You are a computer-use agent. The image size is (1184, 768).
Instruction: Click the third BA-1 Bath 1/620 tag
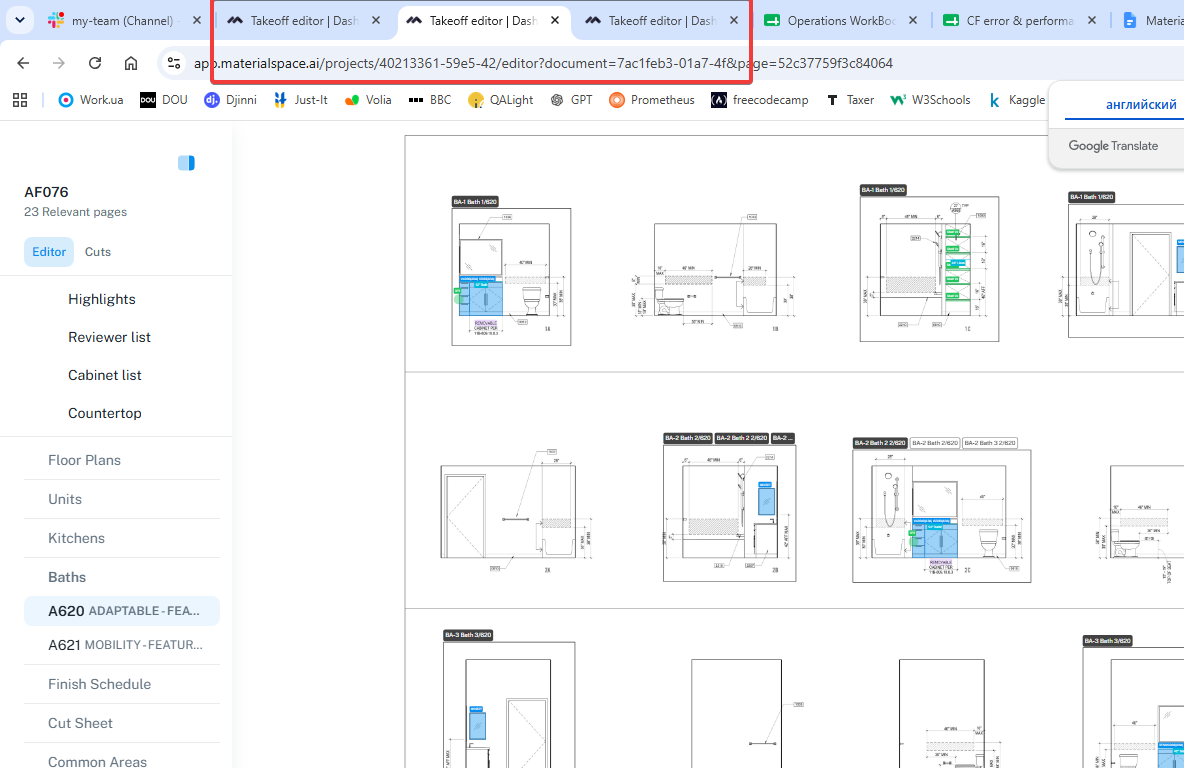point(1092,197)
